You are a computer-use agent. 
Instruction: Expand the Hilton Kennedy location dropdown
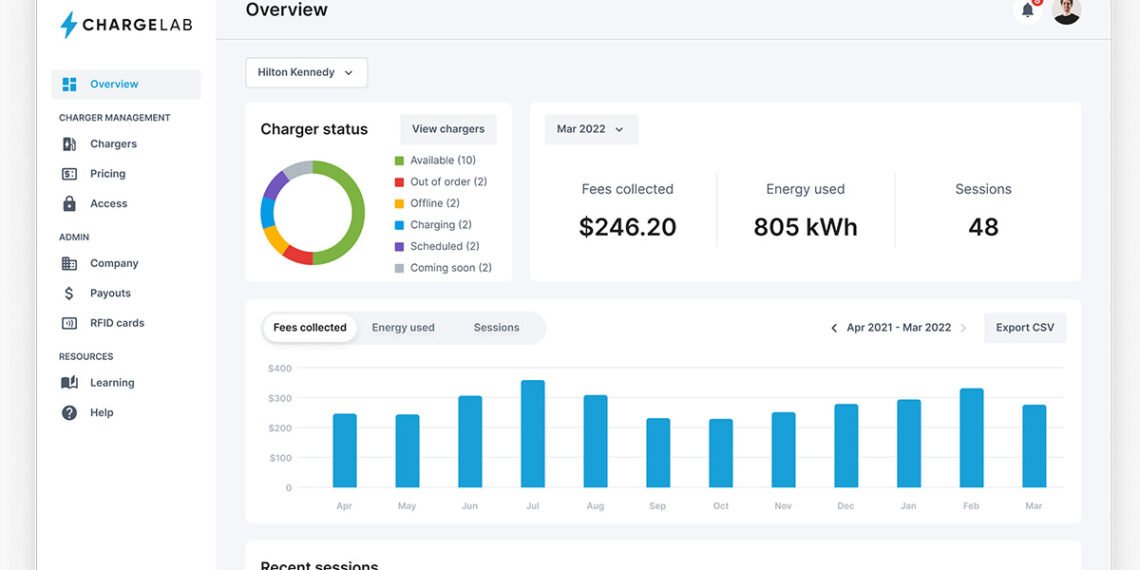click(x=306, y=73)
